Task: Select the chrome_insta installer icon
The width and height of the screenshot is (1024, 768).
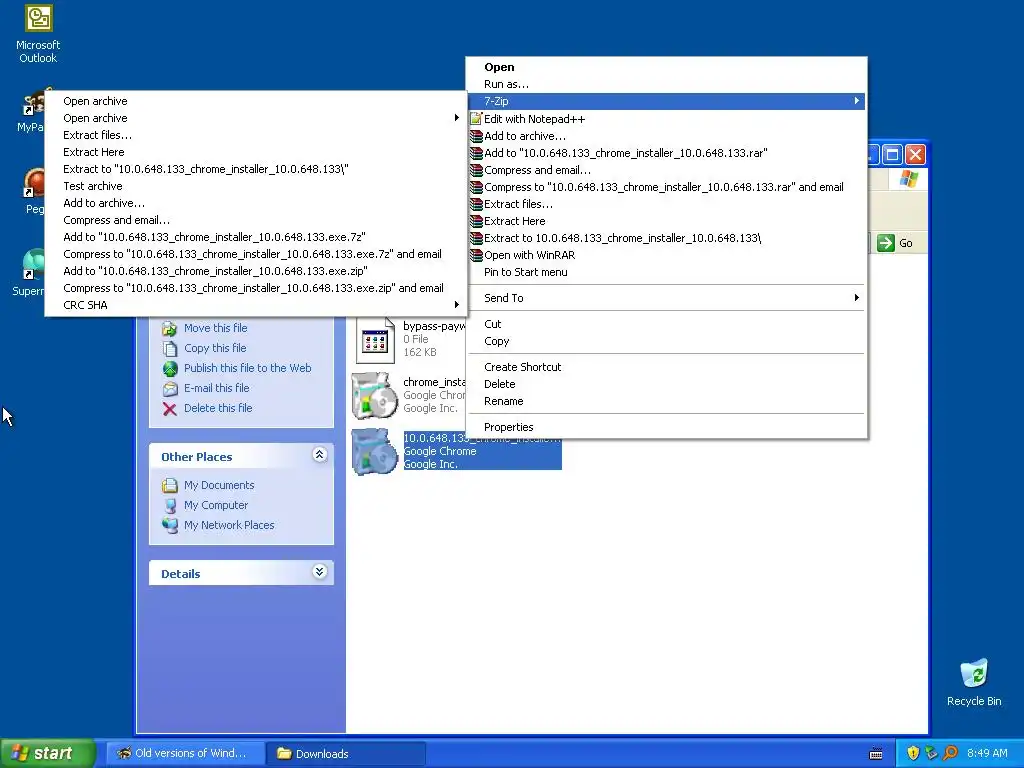Action: (374, 395)
